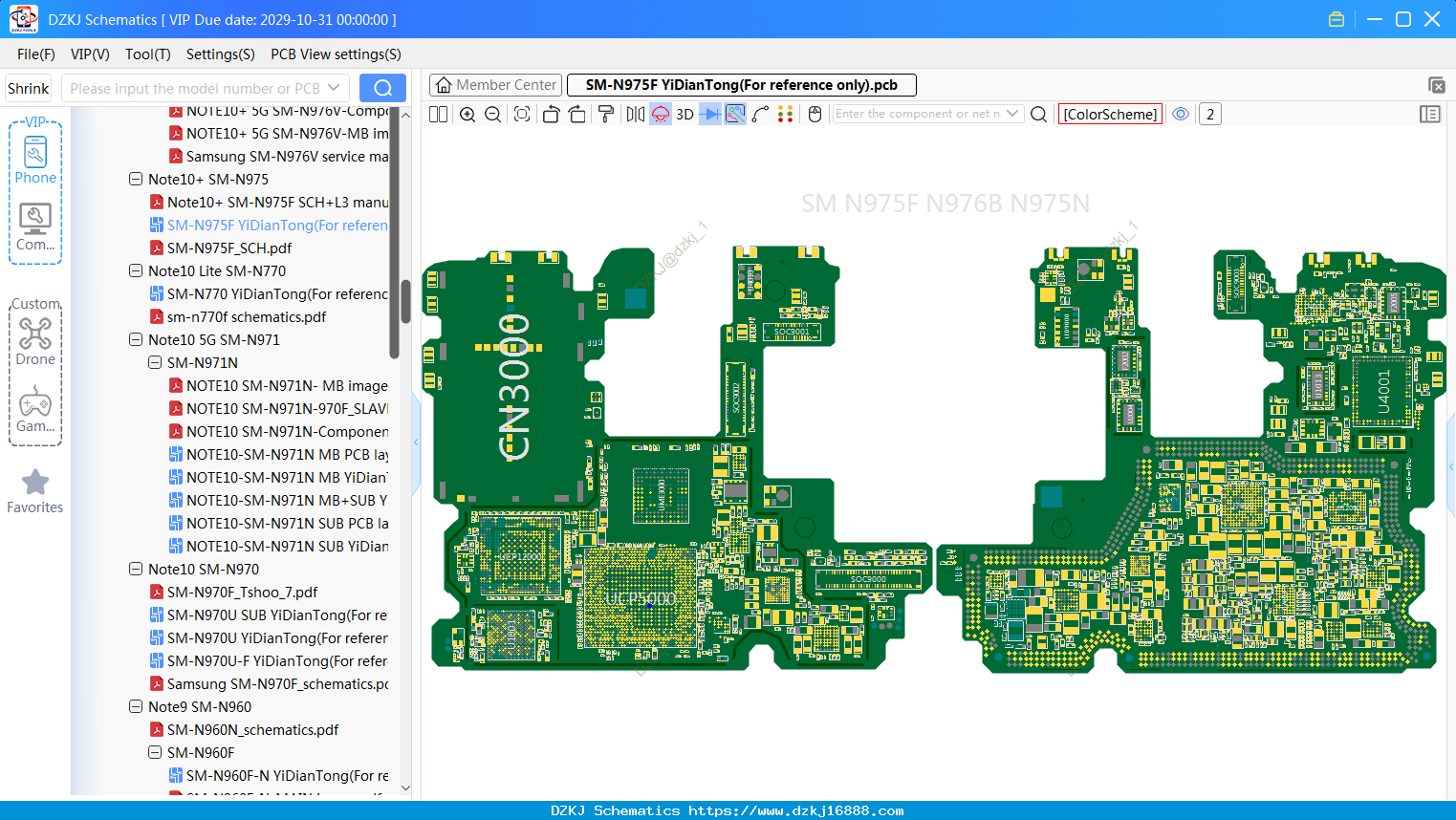
Task: Click the Shrink button
Action: tap(28, 88)
